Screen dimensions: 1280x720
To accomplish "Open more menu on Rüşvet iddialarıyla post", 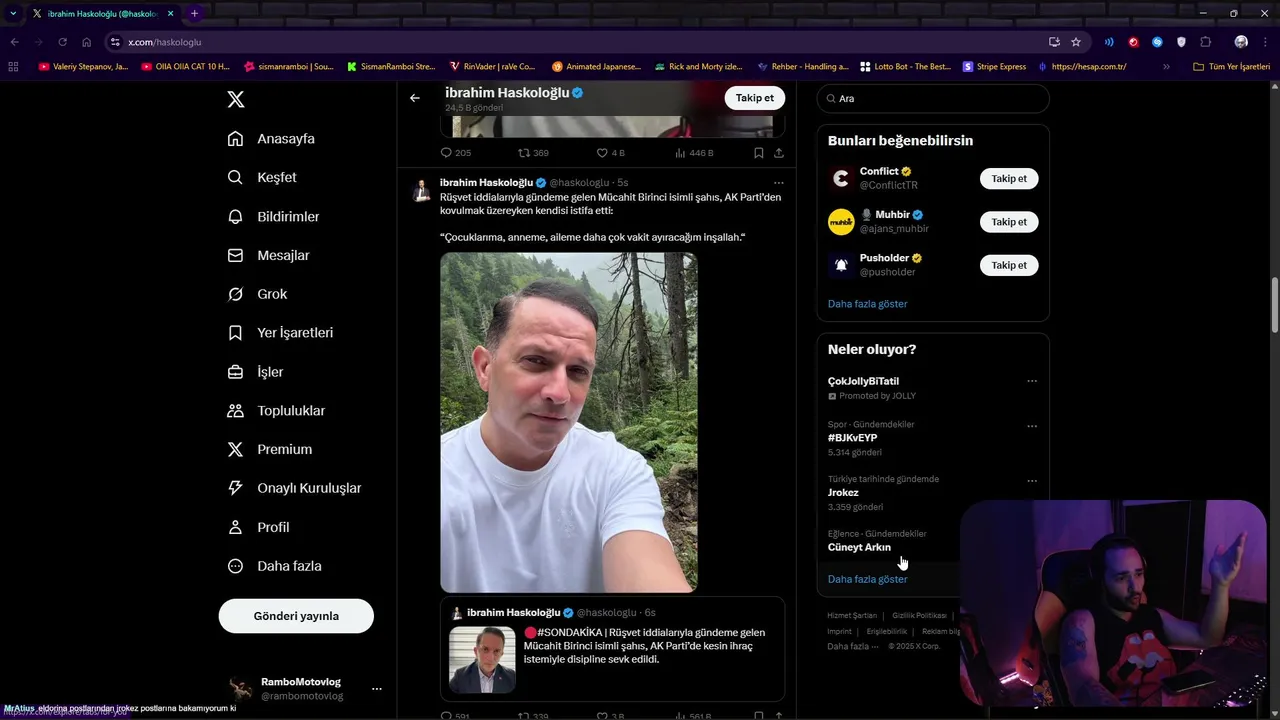I will pos(778,183).
